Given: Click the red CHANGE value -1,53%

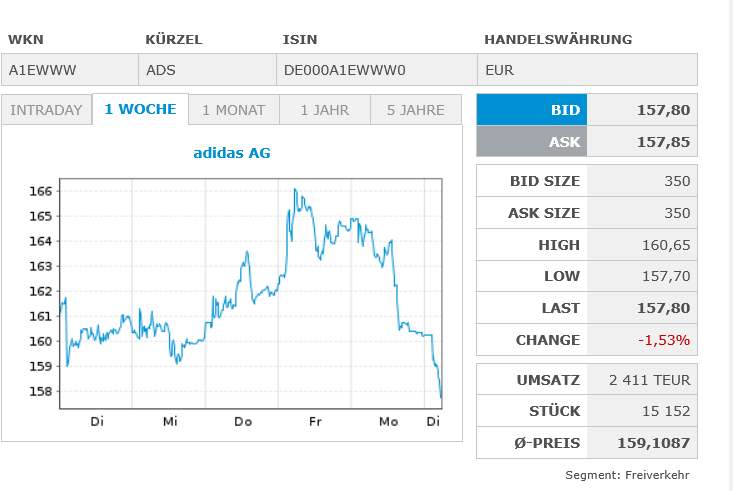Looking at the screenshot, I should coord(664,340).
